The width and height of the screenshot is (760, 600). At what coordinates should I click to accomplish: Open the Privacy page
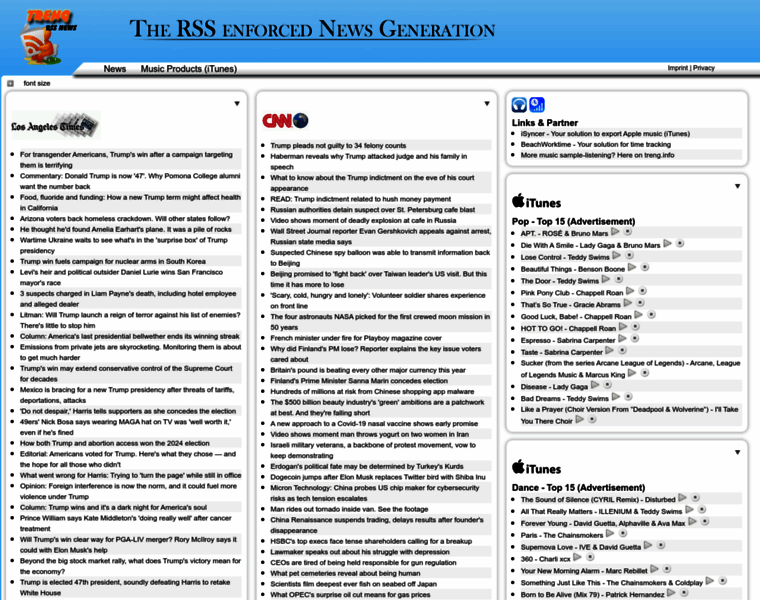(704, 68)
